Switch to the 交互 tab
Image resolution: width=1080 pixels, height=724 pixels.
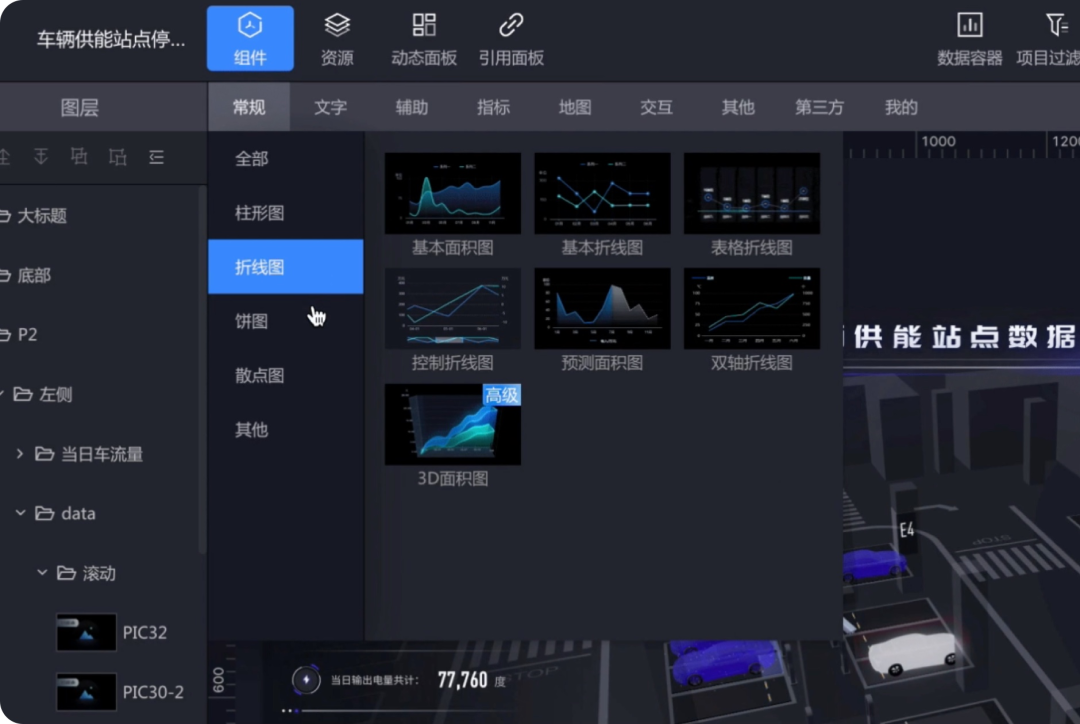tap(656, 107)
